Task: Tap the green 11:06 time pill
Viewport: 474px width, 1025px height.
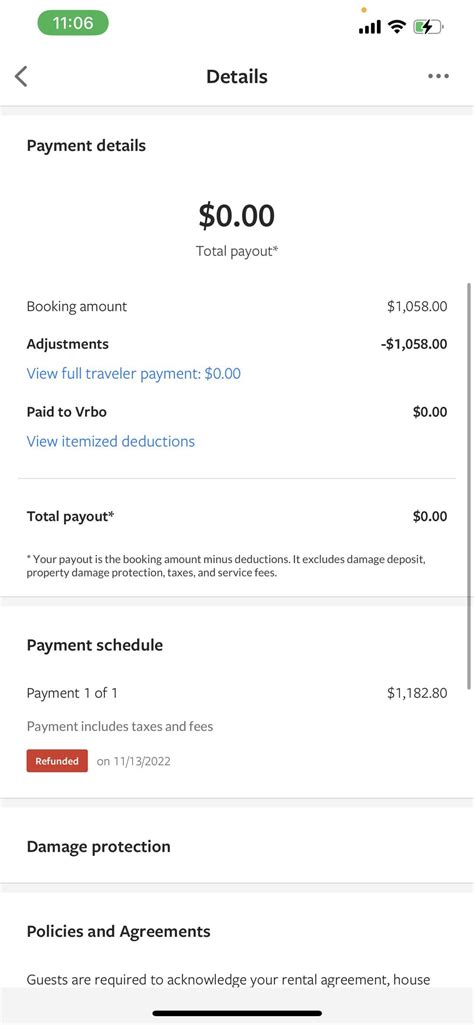Action: pyautogui.click(x=73, y=24)
